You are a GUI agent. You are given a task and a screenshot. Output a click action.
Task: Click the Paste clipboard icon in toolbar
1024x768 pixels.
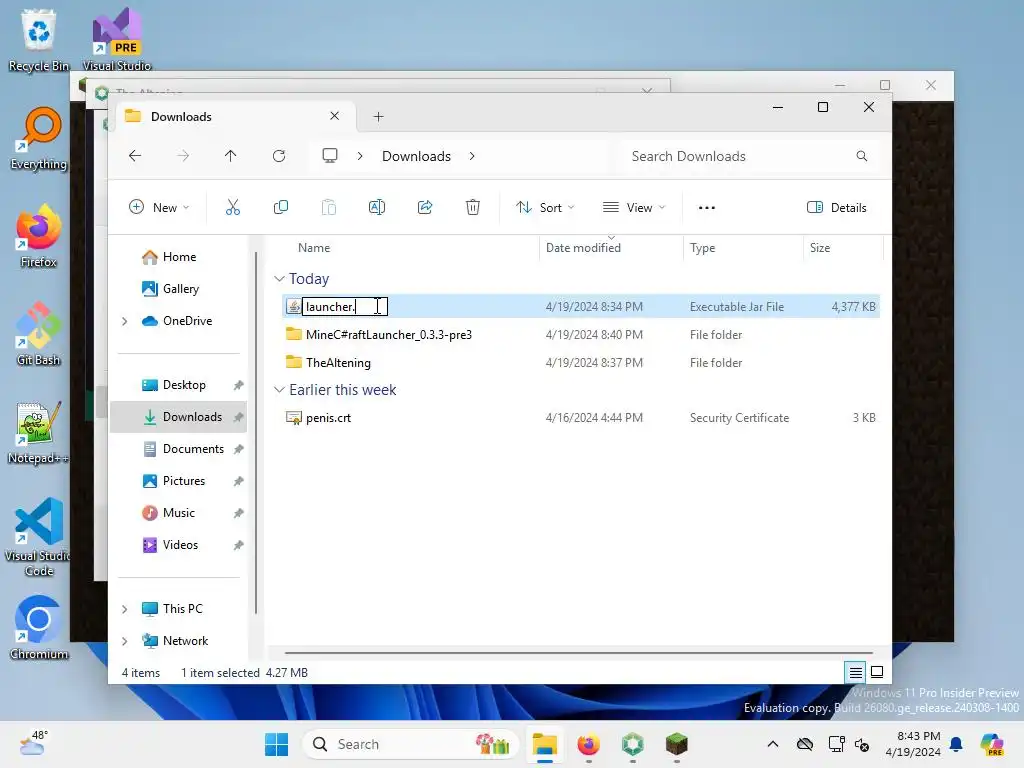pyautogui.click(x=328, y=208)
